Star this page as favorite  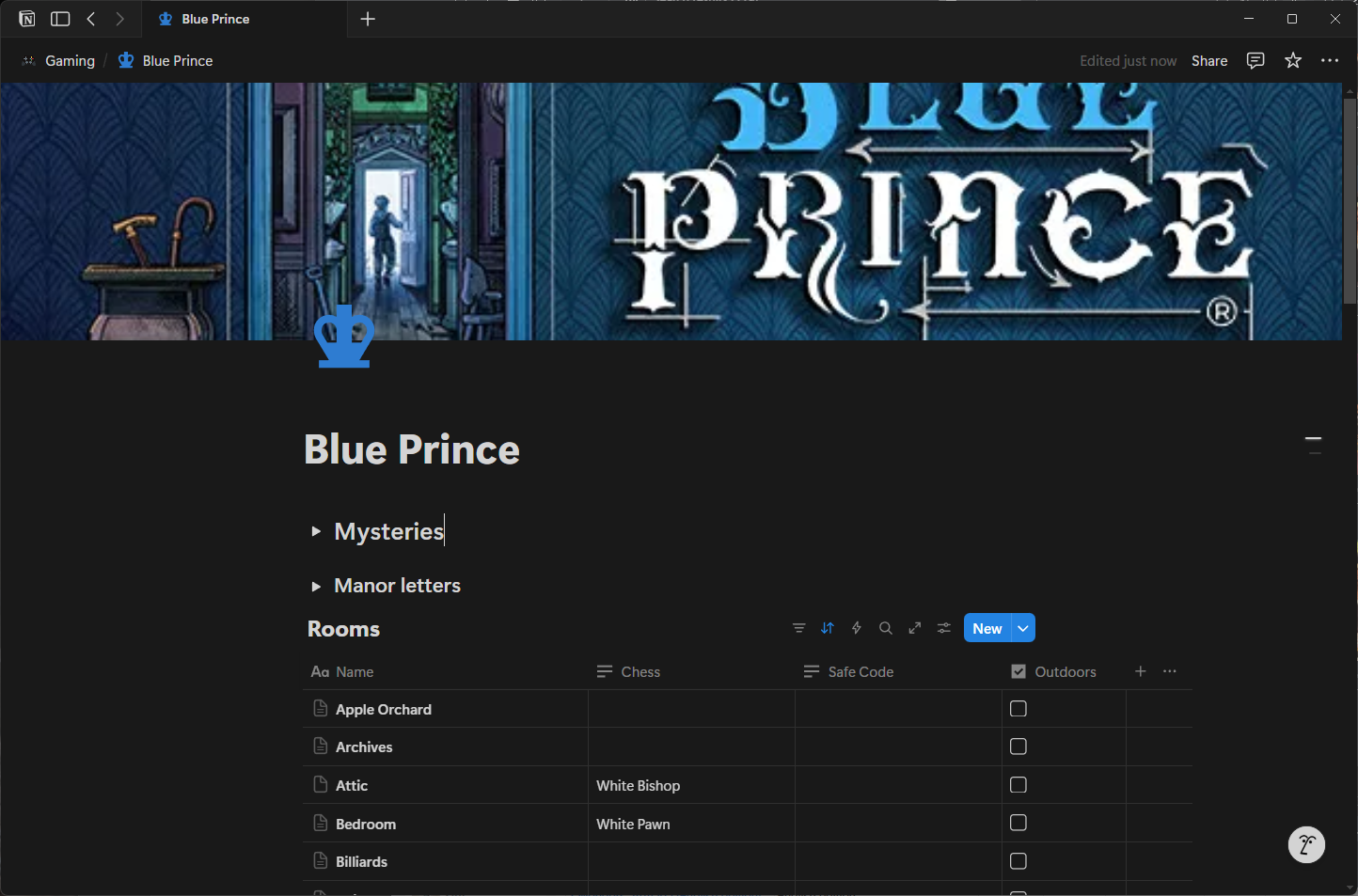tap(1293, 60)
